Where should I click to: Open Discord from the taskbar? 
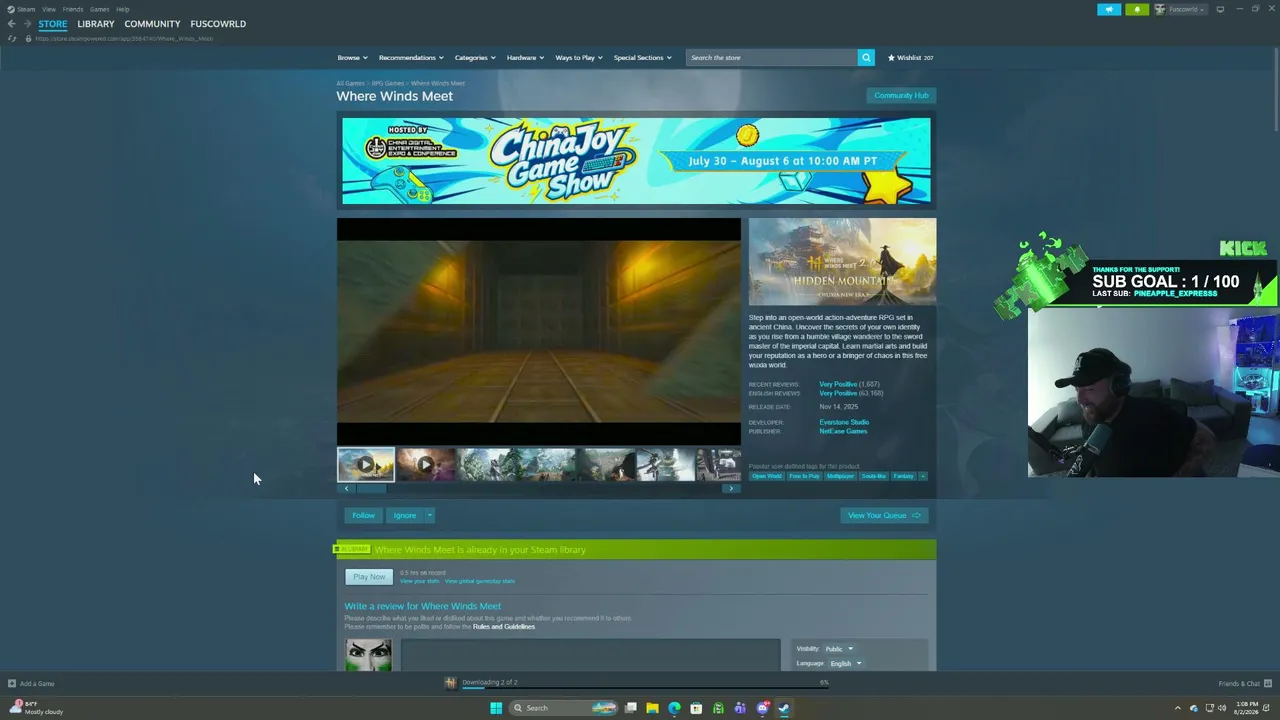(762, 708)
